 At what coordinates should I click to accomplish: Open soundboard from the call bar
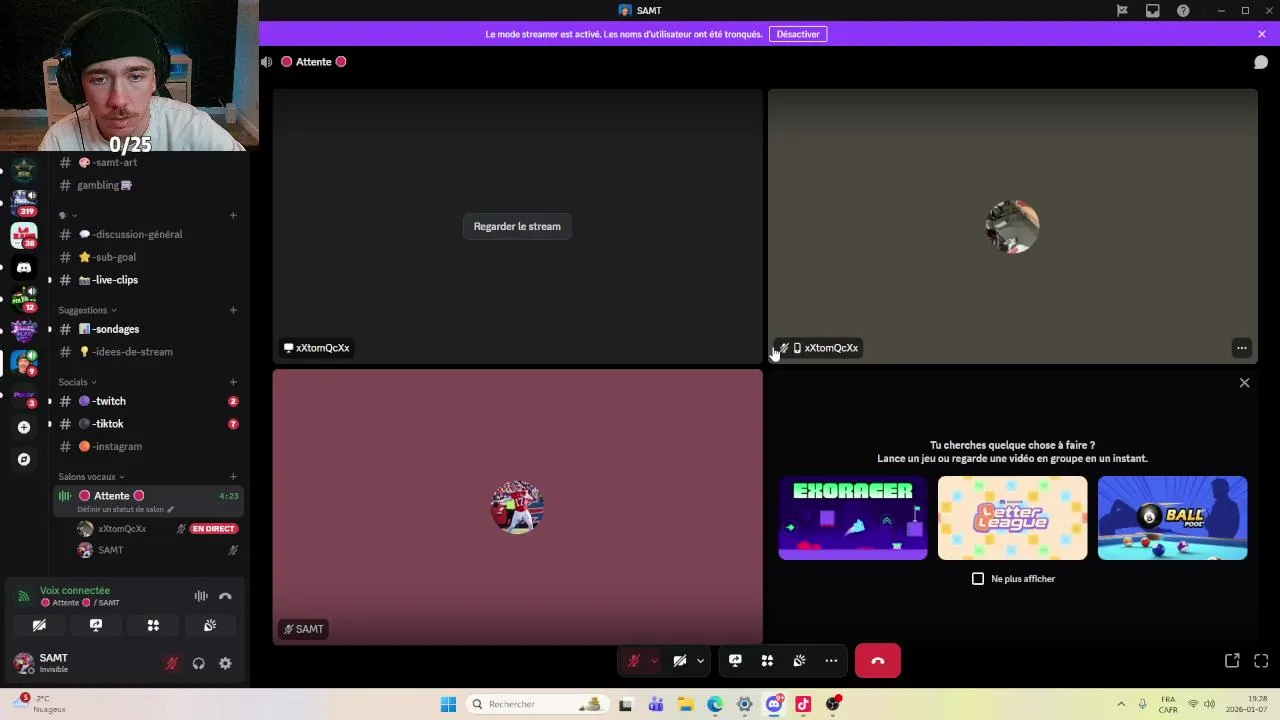799,661
